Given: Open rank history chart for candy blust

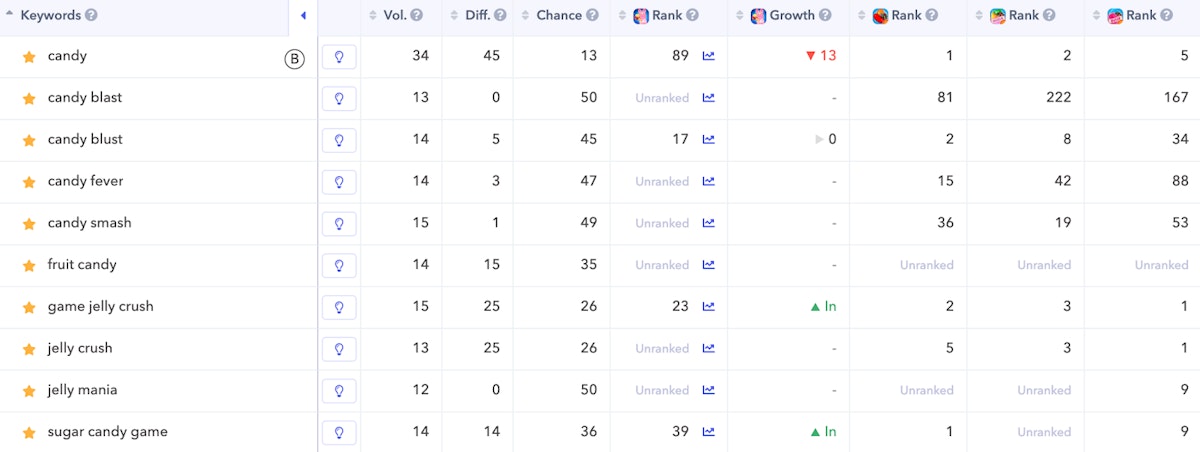Looking at the screenshot, I should 709,140.
